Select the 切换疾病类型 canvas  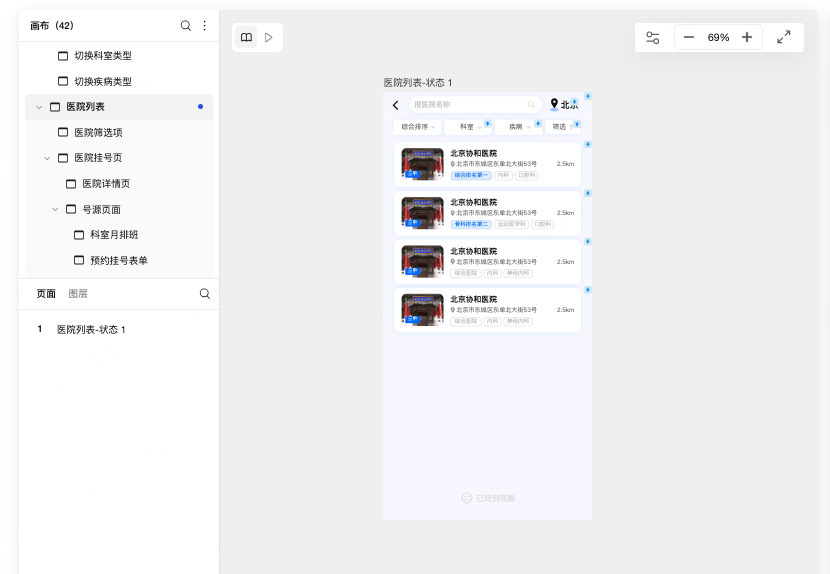103,82
